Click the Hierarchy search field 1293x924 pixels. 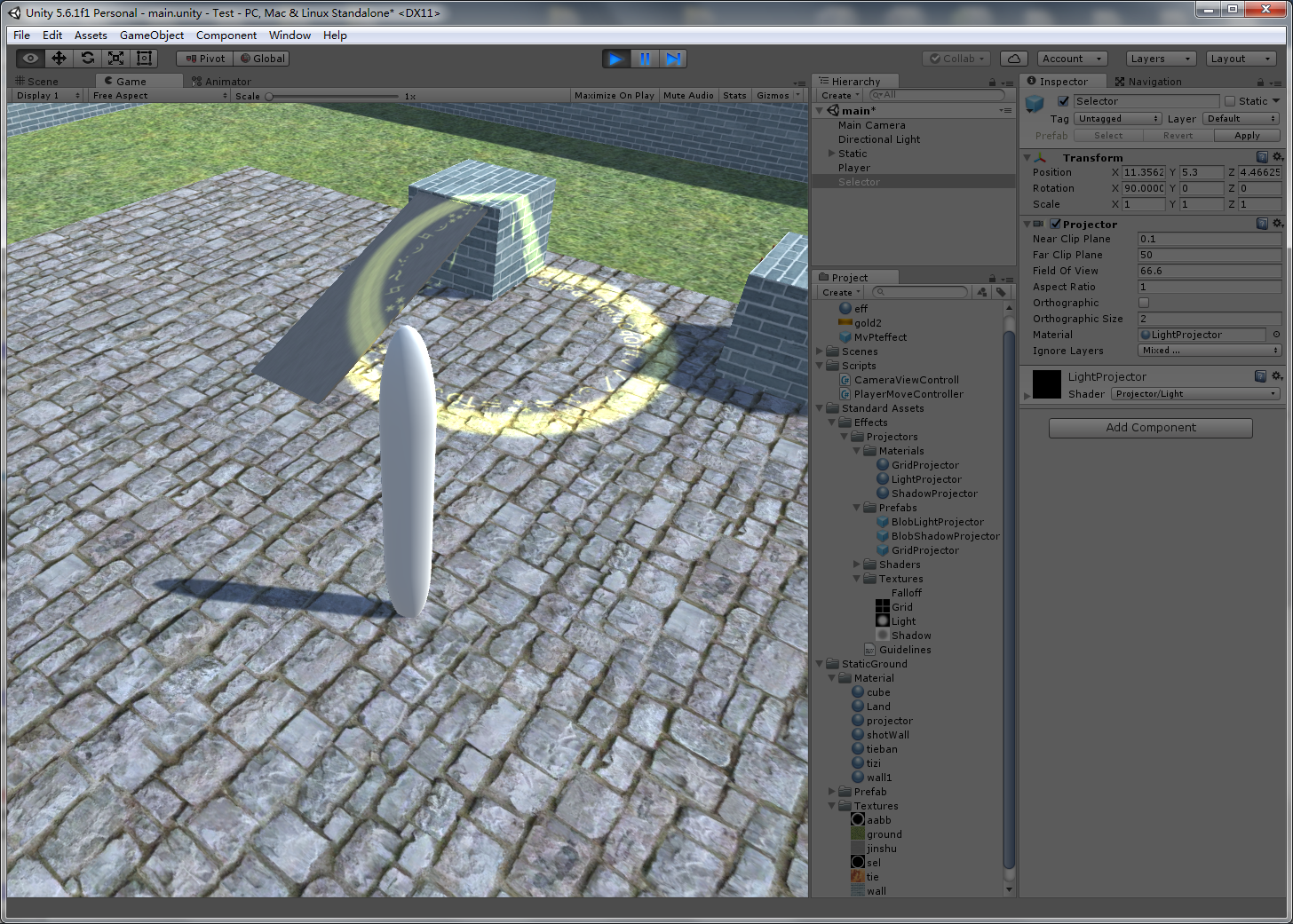pyautogui.click(x=936, y=95)
